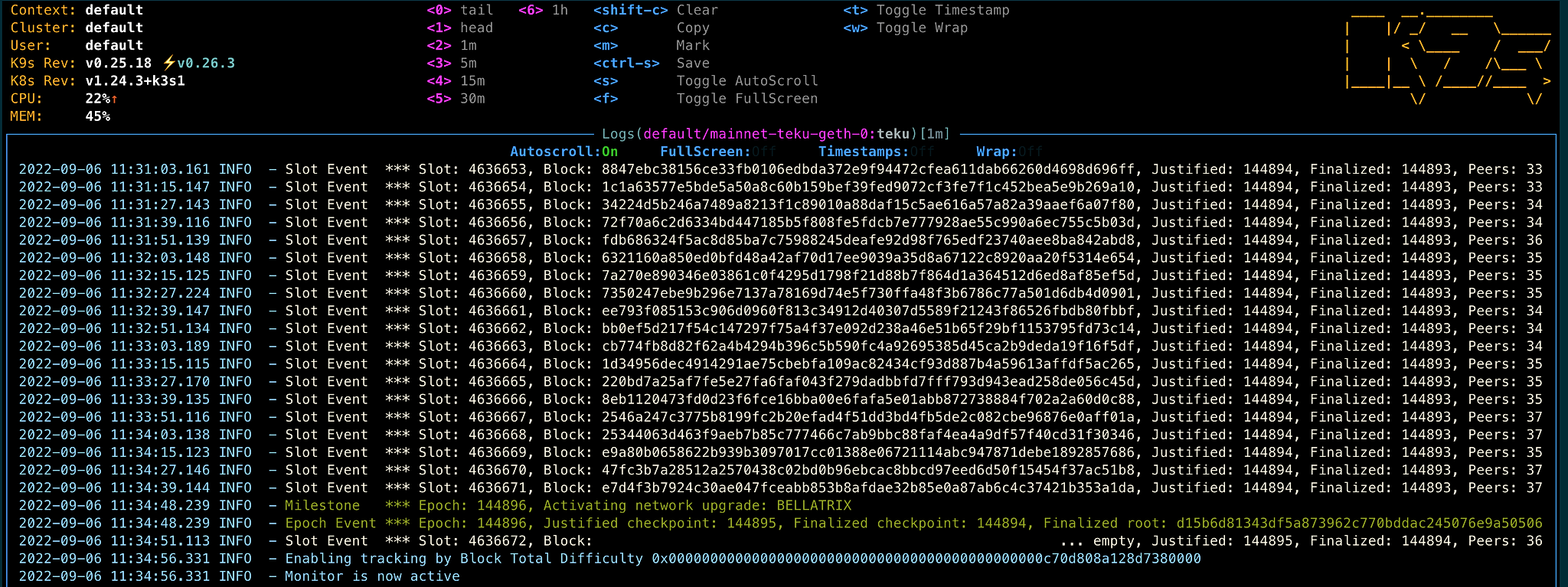The height and width of the screenshot is (587, 1568).
Task: Click the log line for Slot 4636663
Action: 781,346
